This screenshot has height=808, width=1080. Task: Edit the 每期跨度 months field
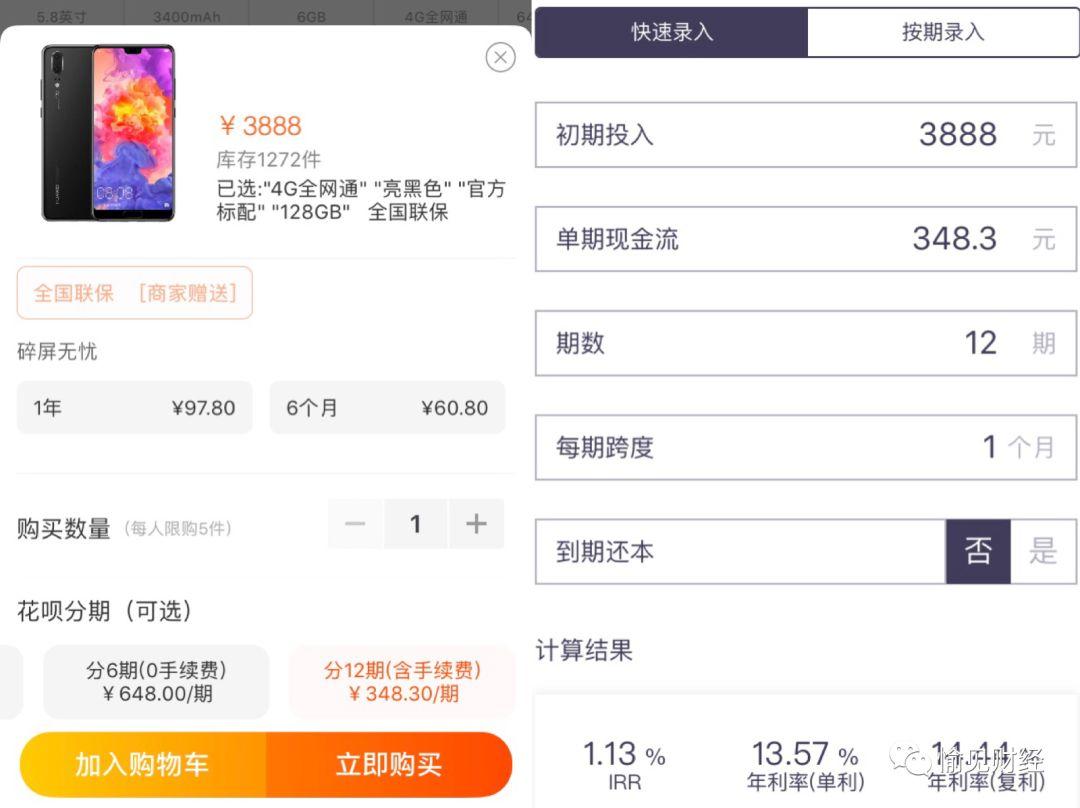tap(806, 447)
